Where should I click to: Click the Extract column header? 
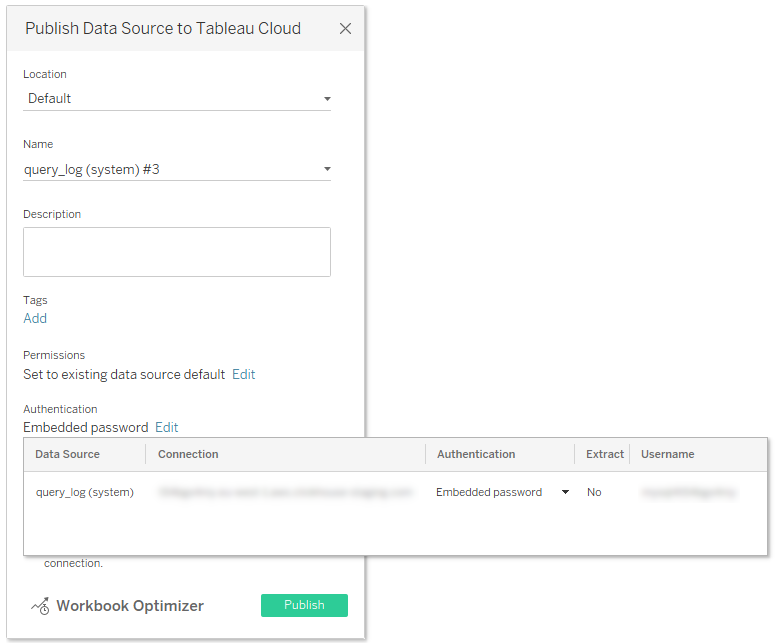coord(604,454)
